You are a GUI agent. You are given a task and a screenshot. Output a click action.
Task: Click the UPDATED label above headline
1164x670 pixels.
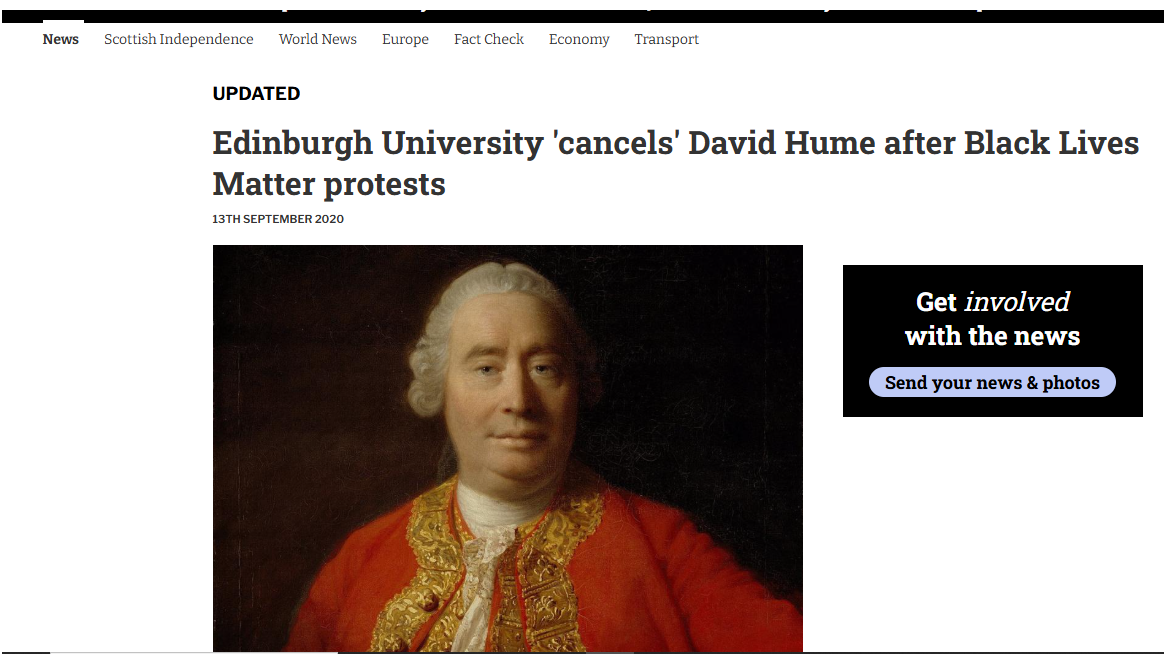point(256,93)
